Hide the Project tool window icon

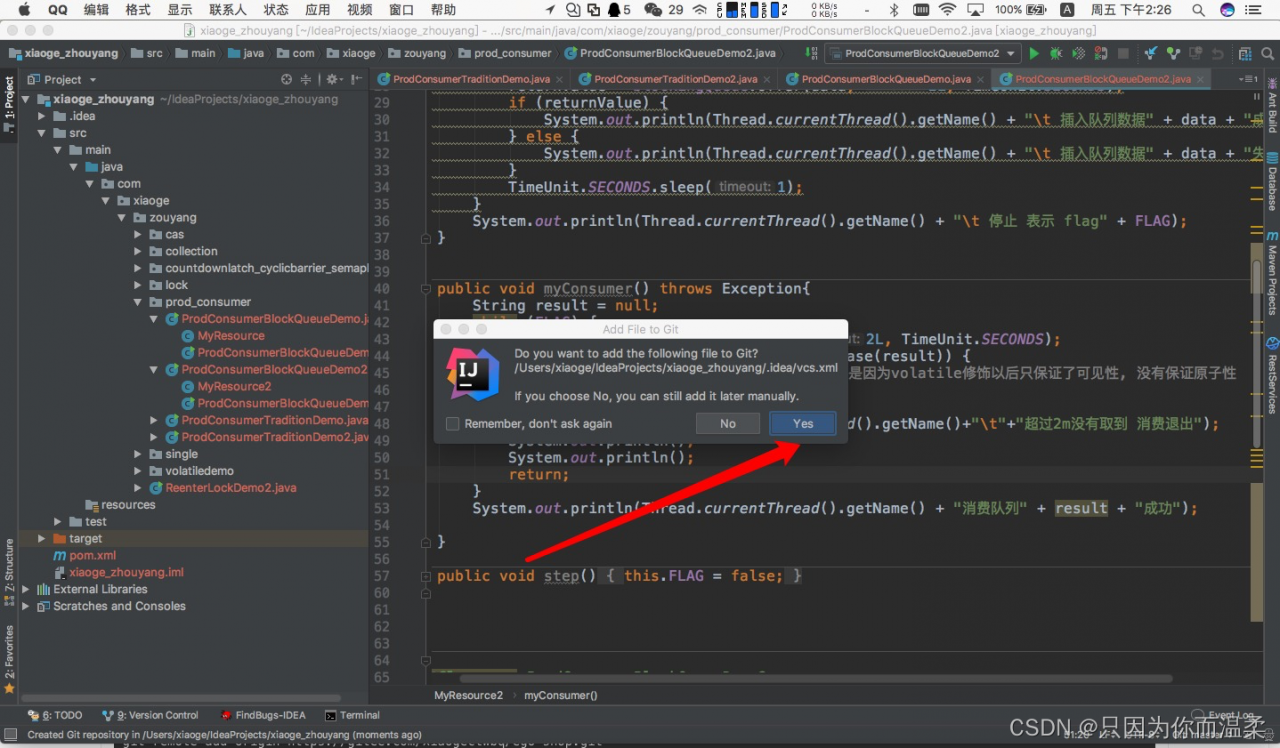354,79
